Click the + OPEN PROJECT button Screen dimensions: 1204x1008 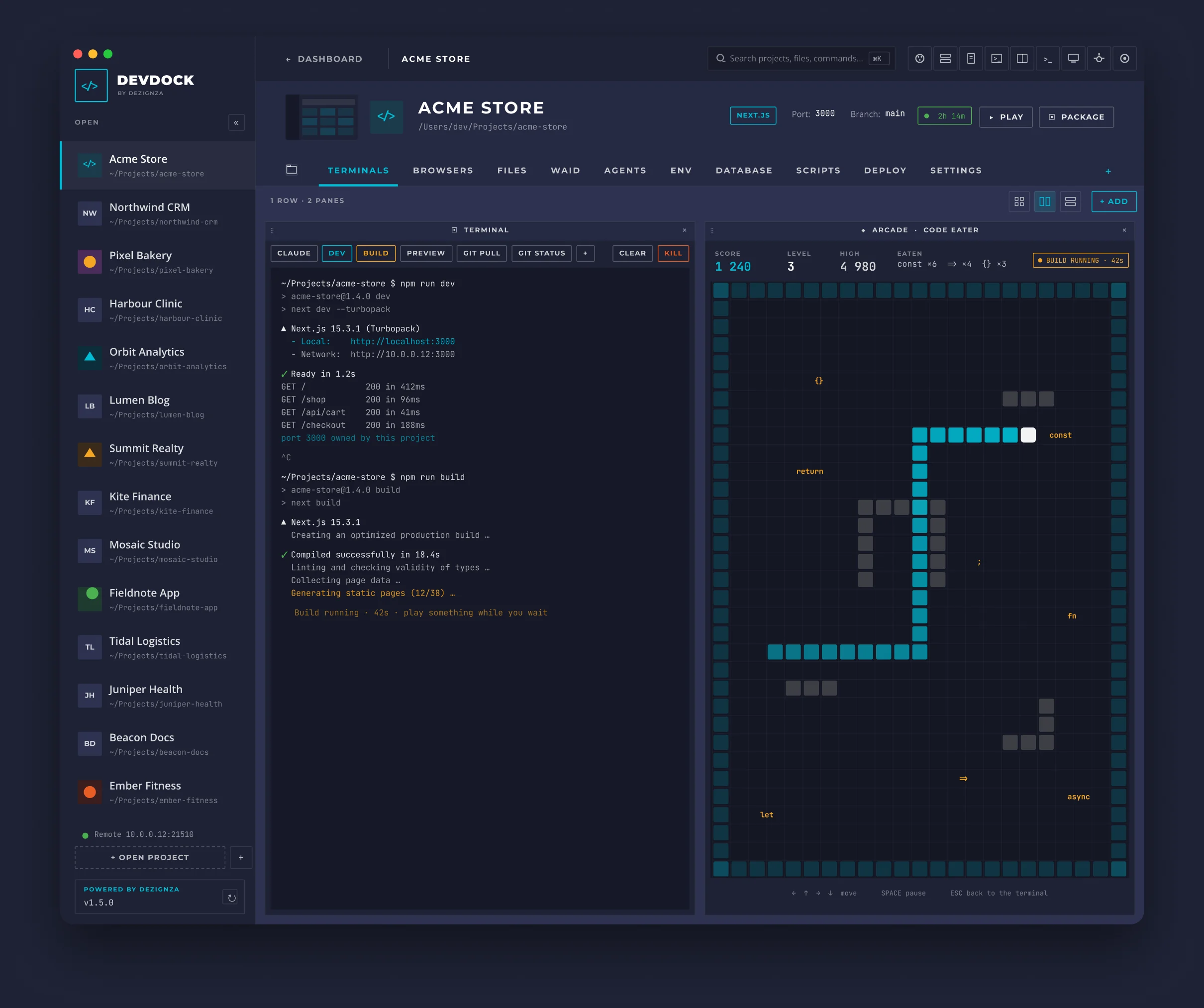(150, 857)
